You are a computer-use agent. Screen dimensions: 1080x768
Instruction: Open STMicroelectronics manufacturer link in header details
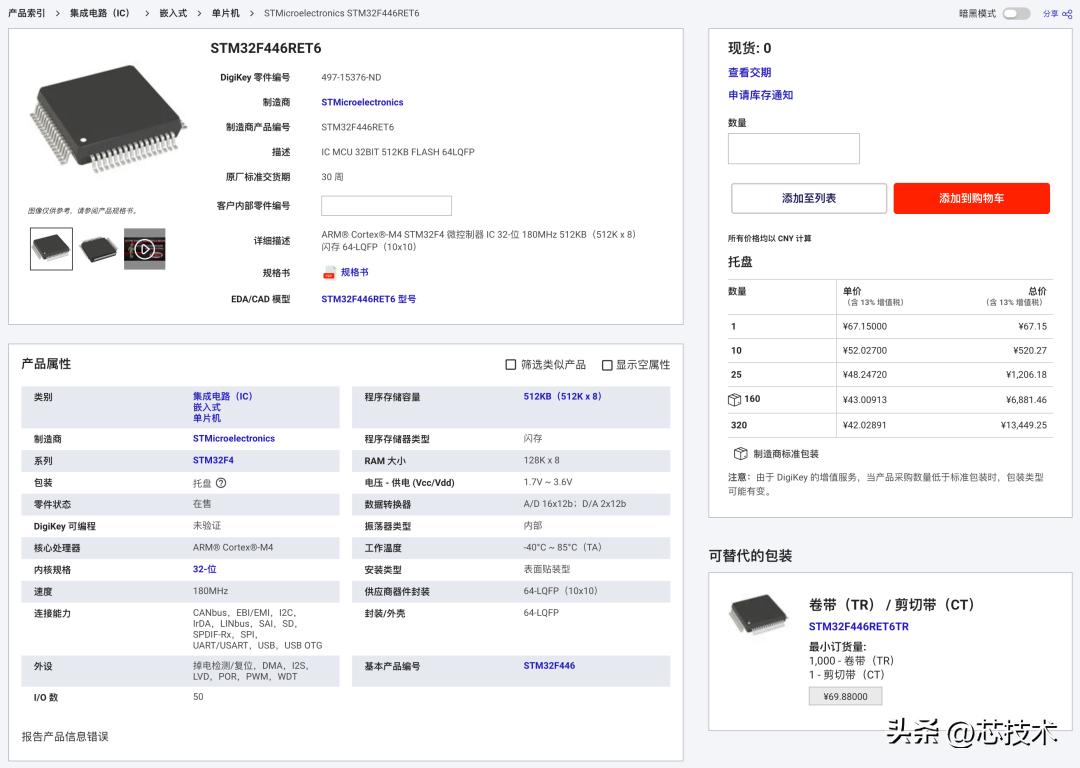[x=362, y=102]
